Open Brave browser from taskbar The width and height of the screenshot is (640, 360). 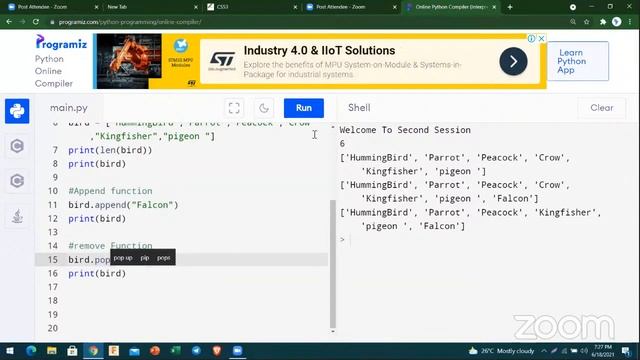coord(217,351)
